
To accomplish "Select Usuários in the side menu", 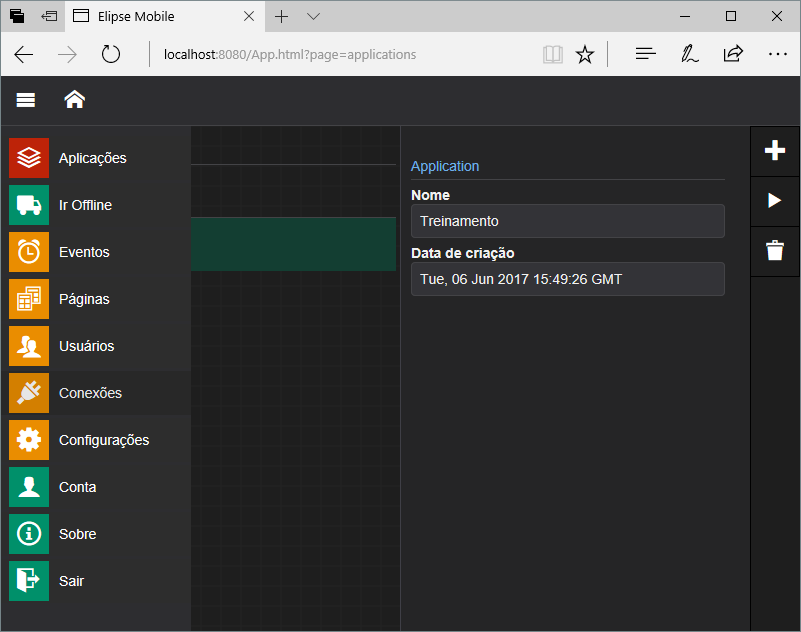I will point(86,346).
